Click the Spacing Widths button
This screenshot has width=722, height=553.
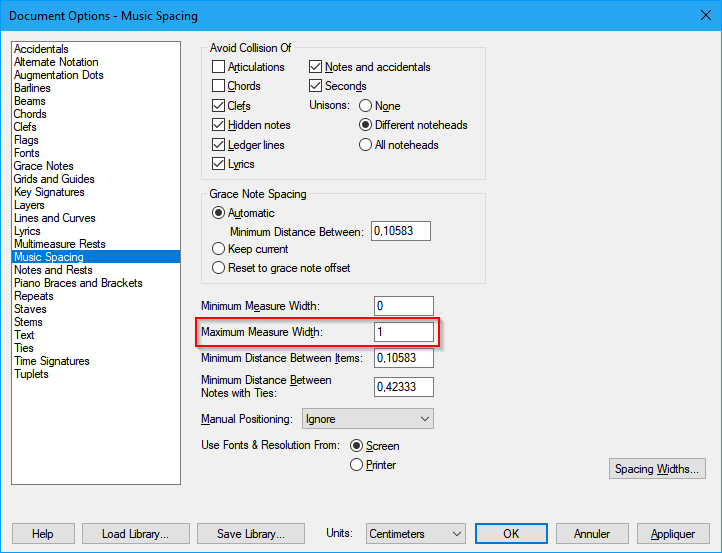[658, 469]
